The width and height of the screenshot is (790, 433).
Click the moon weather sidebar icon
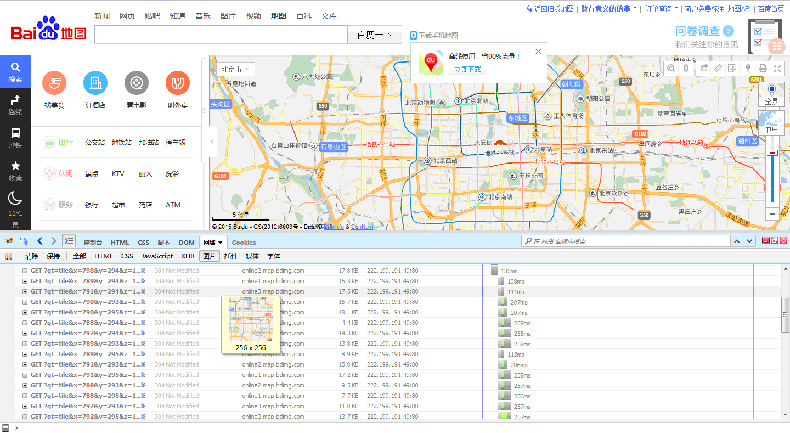(x=15, y=199)
